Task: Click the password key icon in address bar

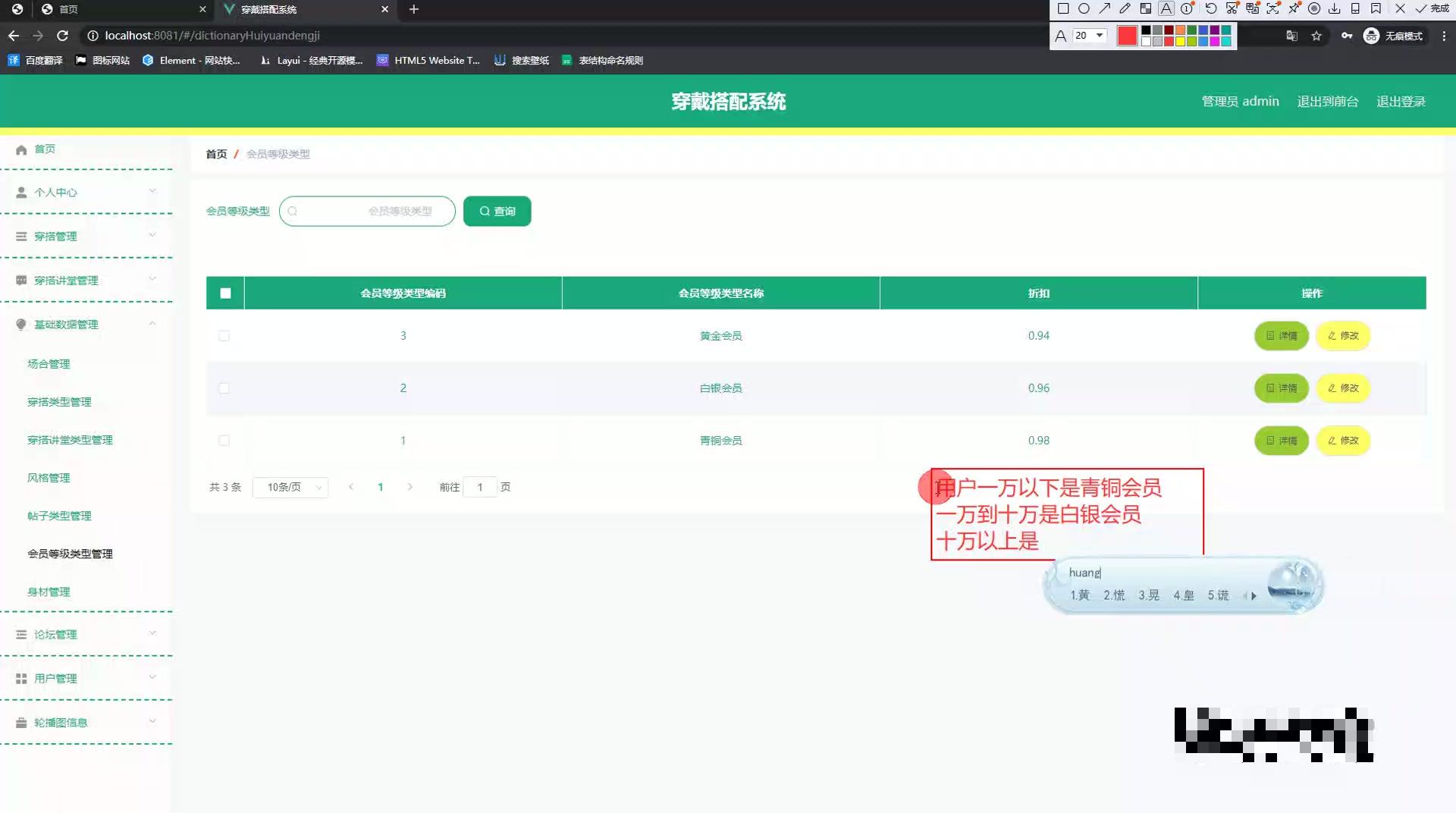Action: (x=1347, y=36)
